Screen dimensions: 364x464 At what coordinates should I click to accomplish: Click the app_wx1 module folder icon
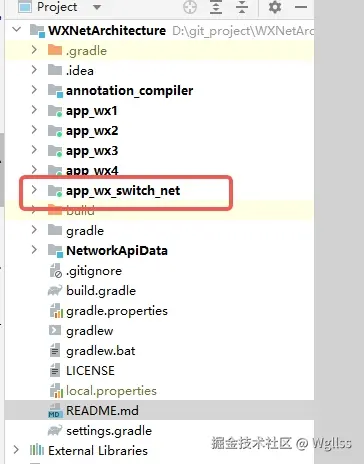[55, 111]
